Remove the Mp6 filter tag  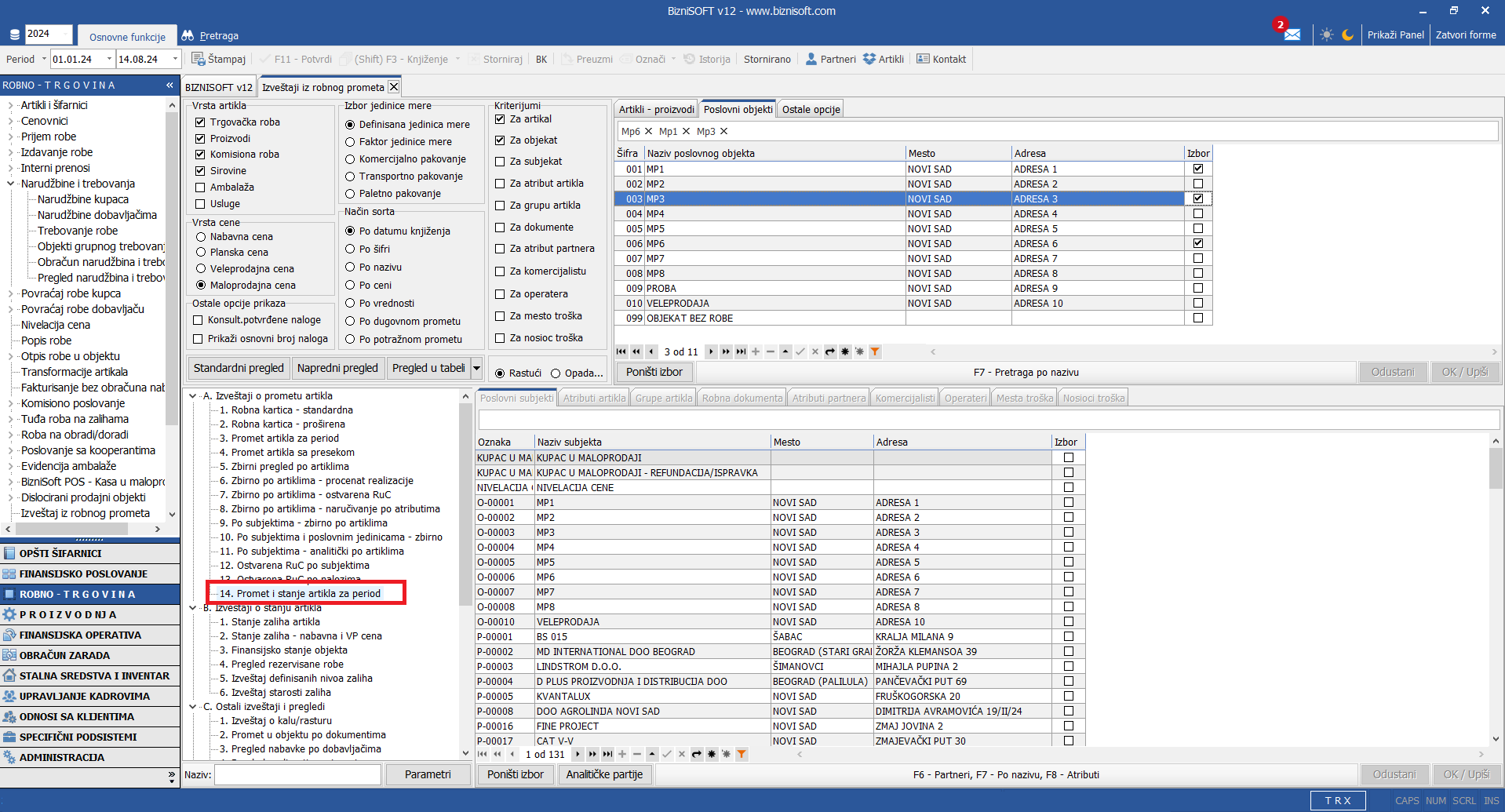coord(648,131)
